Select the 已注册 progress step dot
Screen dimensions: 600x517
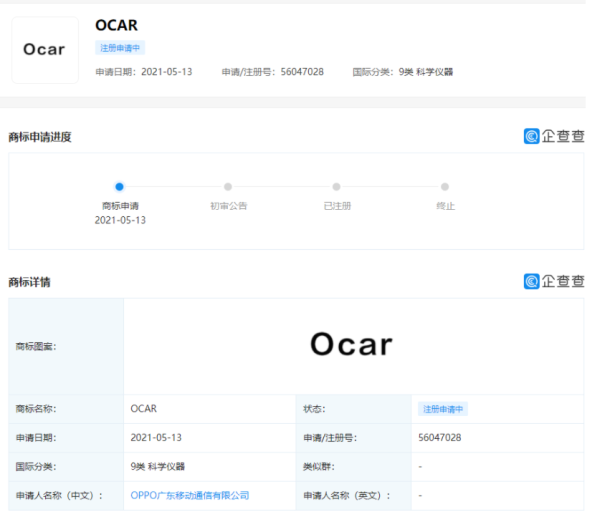[x=336, y=186]
